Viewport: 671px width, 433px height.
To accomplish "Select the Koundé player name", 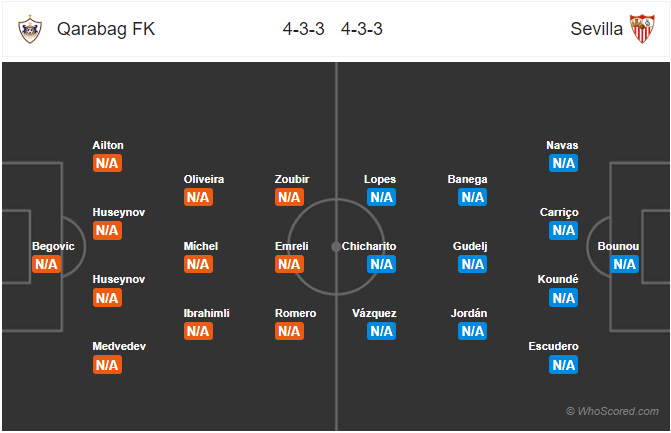I will tap(558, 279).
